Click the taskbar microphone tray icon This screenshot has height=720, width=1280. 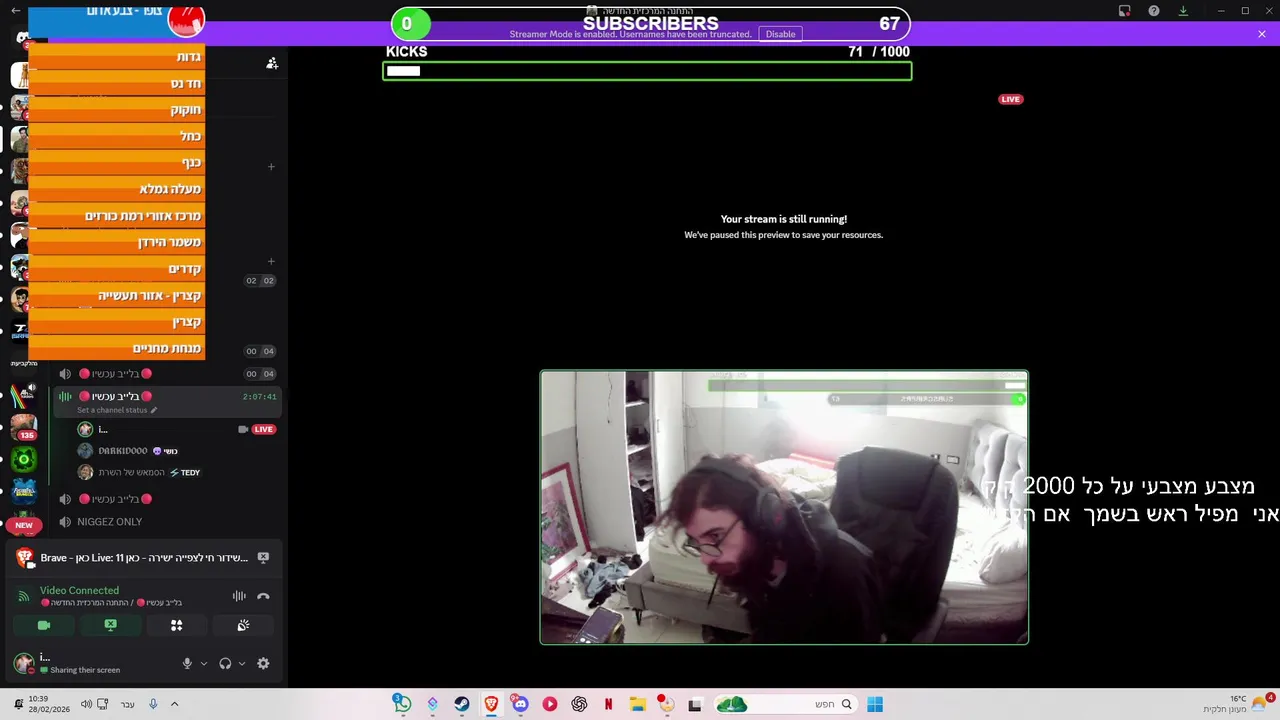click(152, 704)
